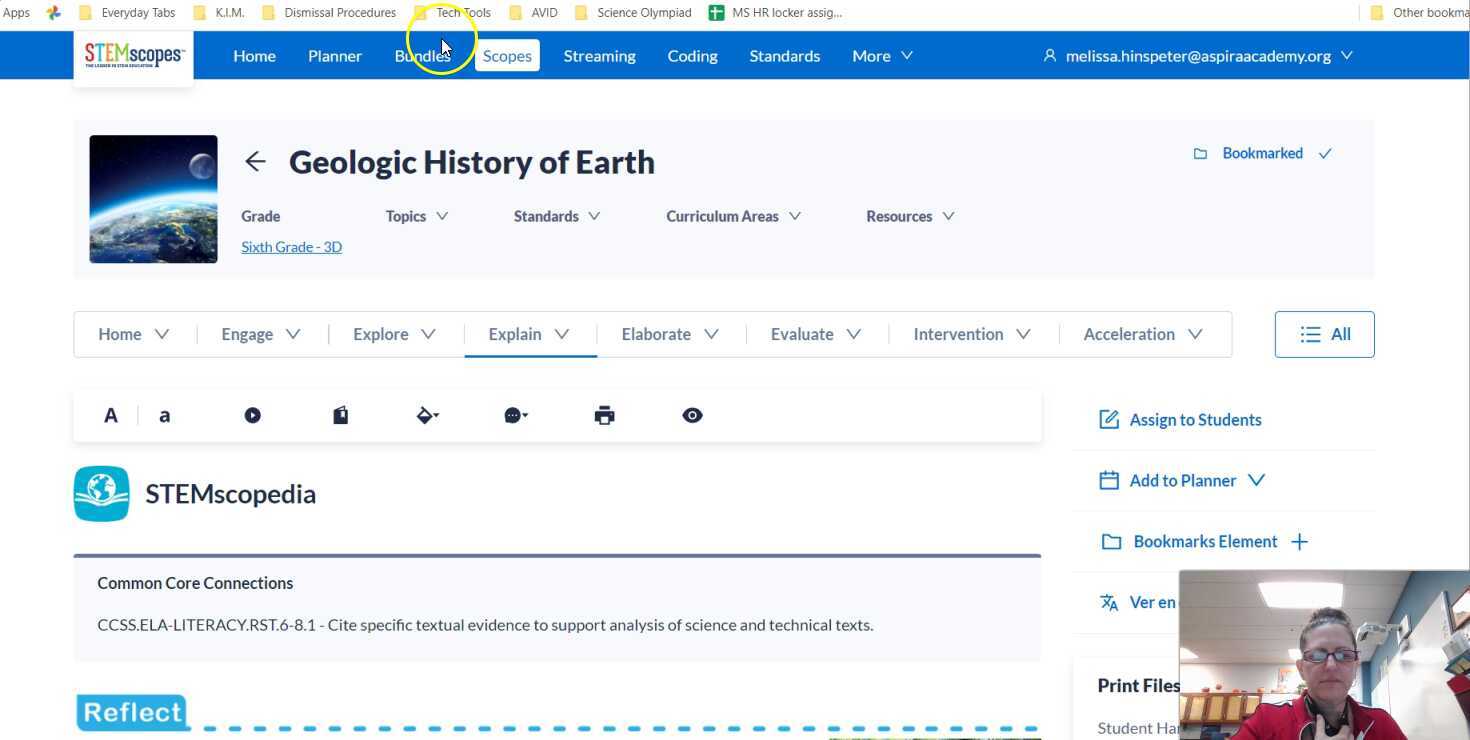Viewport: 1470px width, 740px height.
Task: Click the translate icon next to Ver en
Action: click(x=1108, y=602)
